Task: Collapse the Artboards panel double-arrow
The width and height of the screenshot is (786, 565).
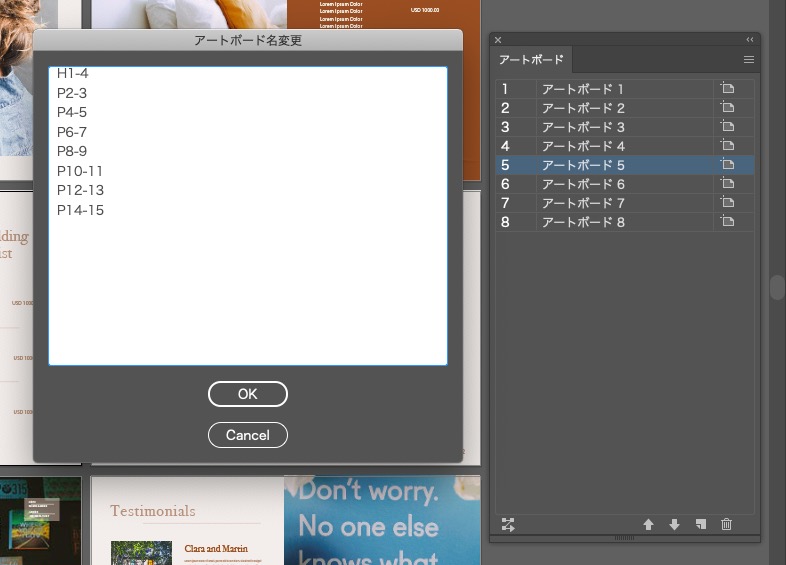Action: click(749, 40)
